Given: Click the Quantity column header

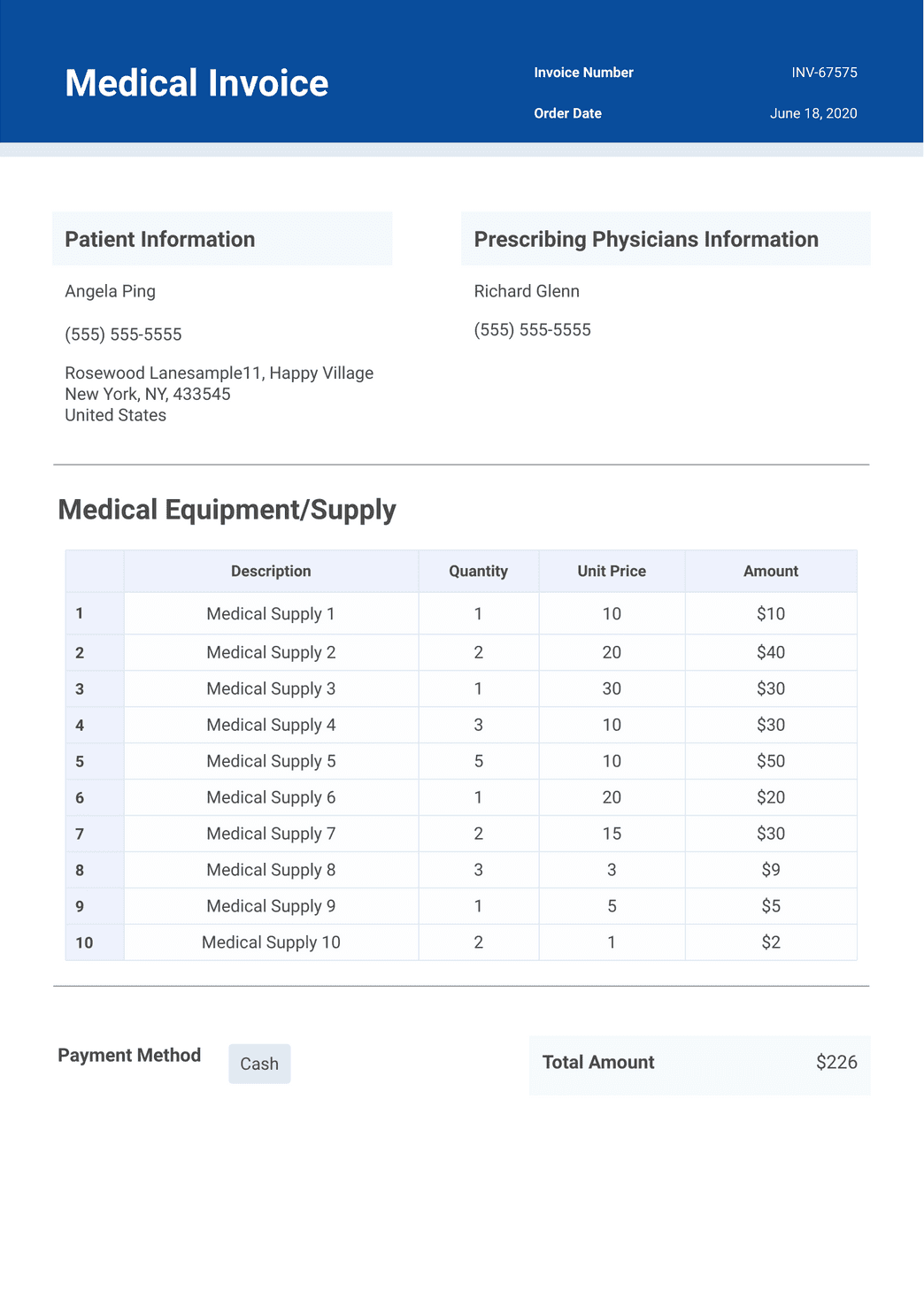Looking at the screenshot, I should pos(478,571).
